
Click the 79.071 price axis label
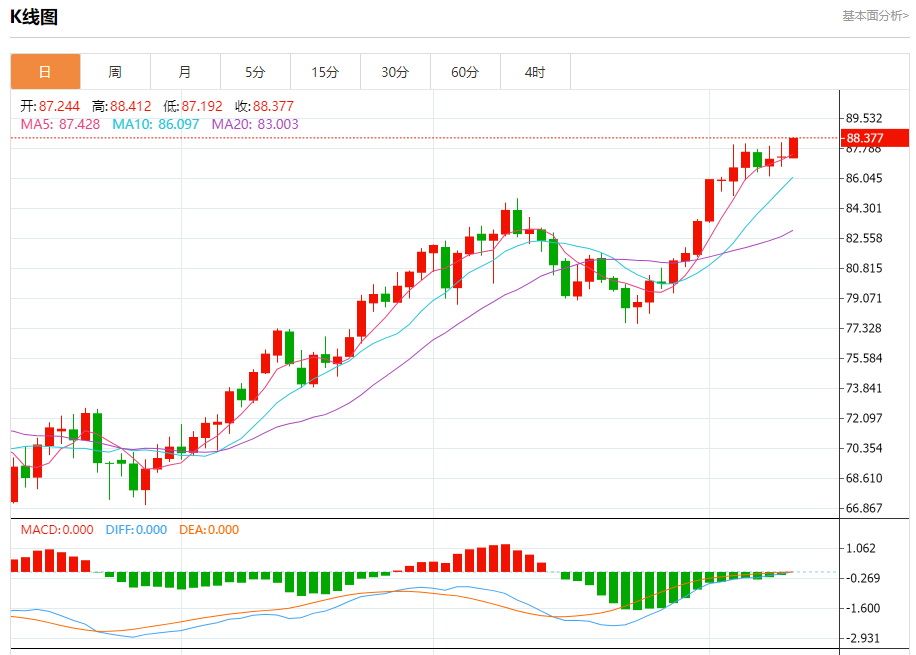tap(864, 298)
